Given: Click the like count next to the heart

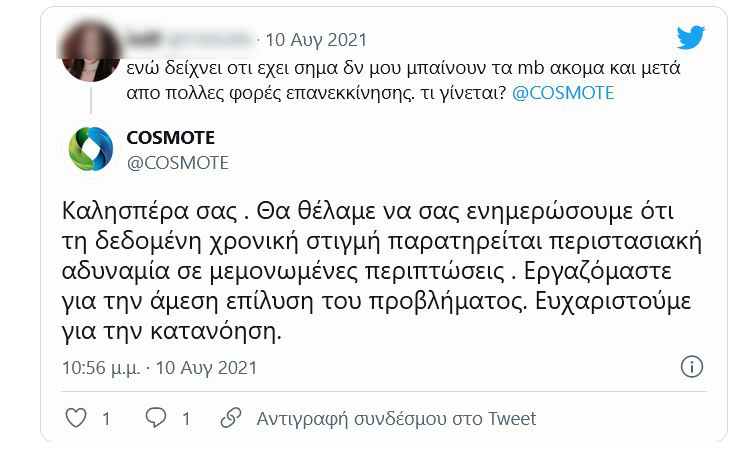Looking at the screenshot, I should (106, 418).
